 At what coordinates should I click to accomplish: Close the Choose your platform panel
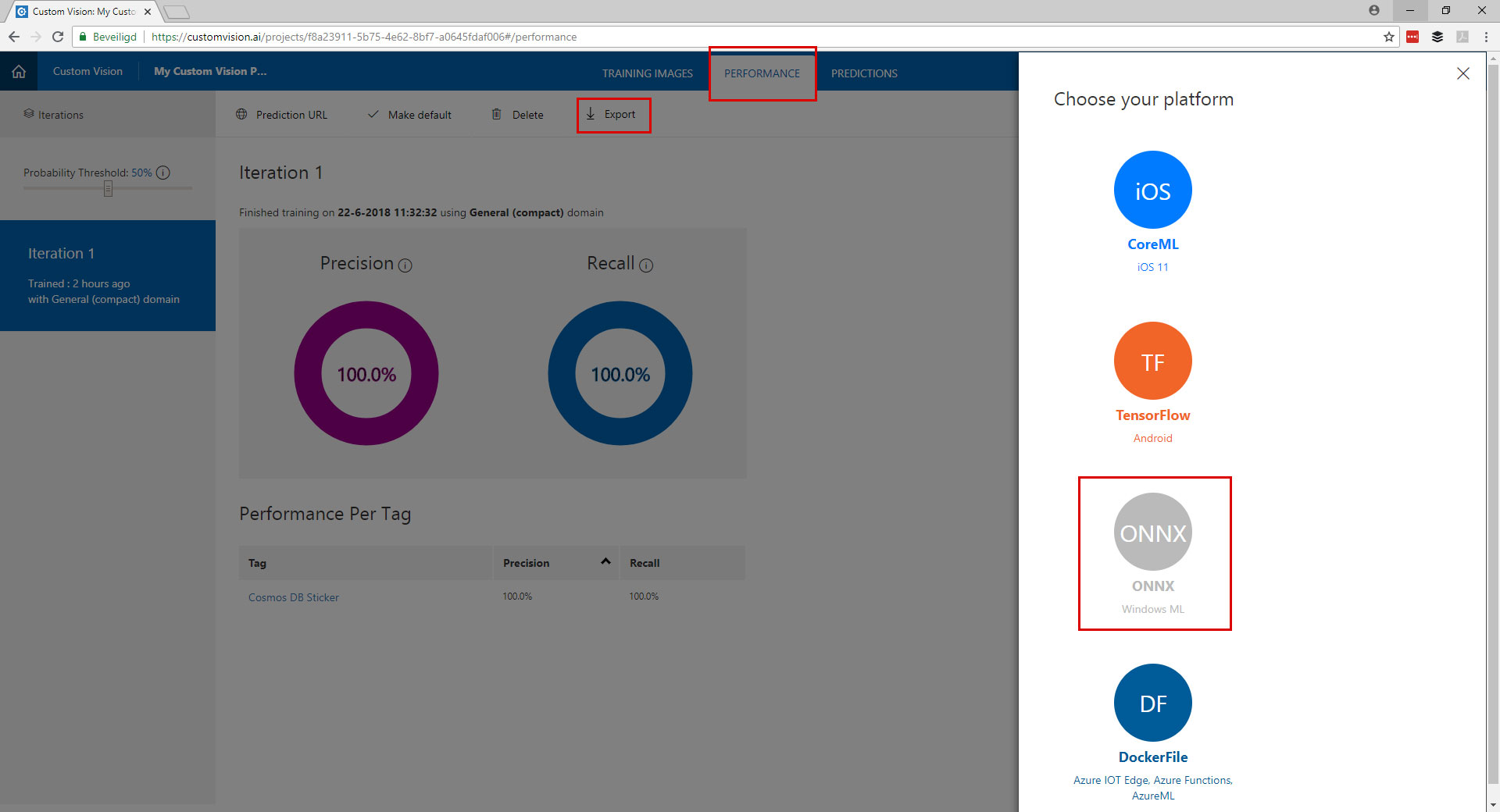[1463, 73]
